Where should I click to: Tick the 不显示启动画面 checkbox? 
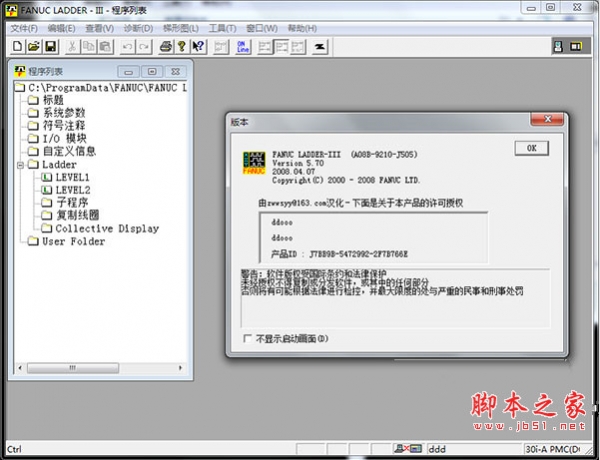pyautogui.click(x=248, y=339)
